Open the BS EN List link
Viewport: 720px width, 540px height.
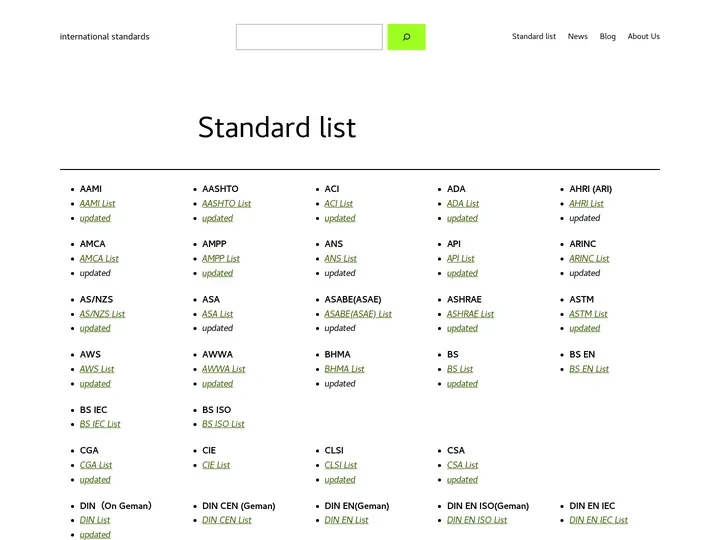click(x=589, y=369)
